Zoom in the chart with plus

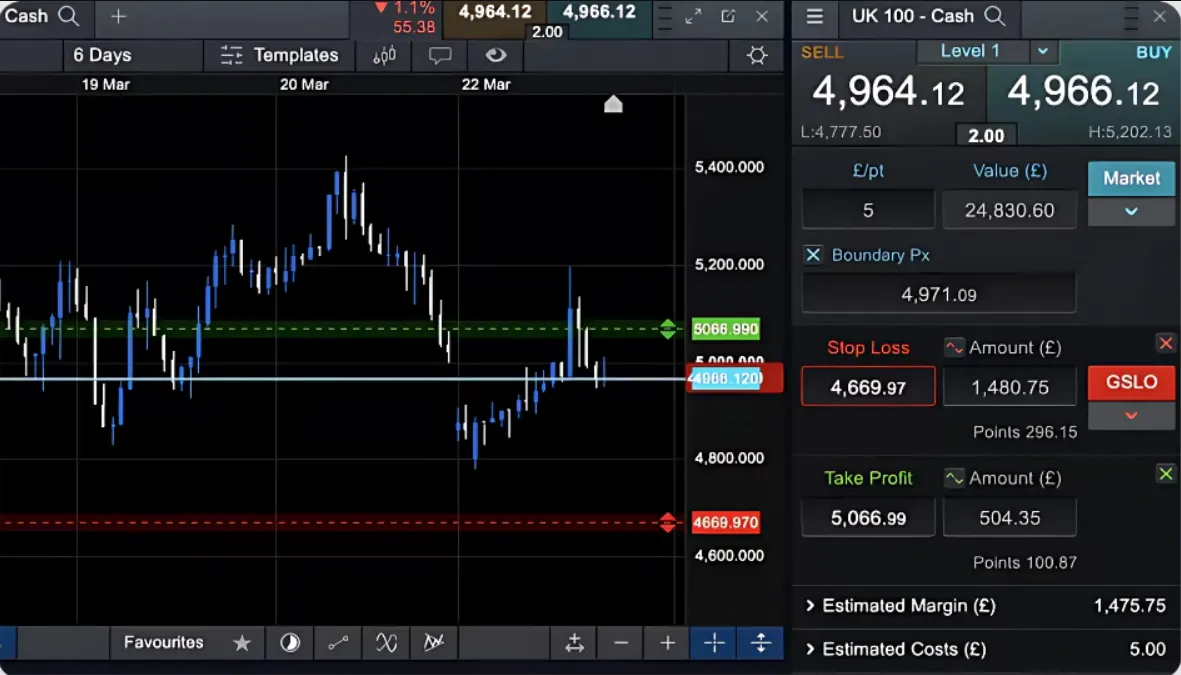tap(667, 643)
